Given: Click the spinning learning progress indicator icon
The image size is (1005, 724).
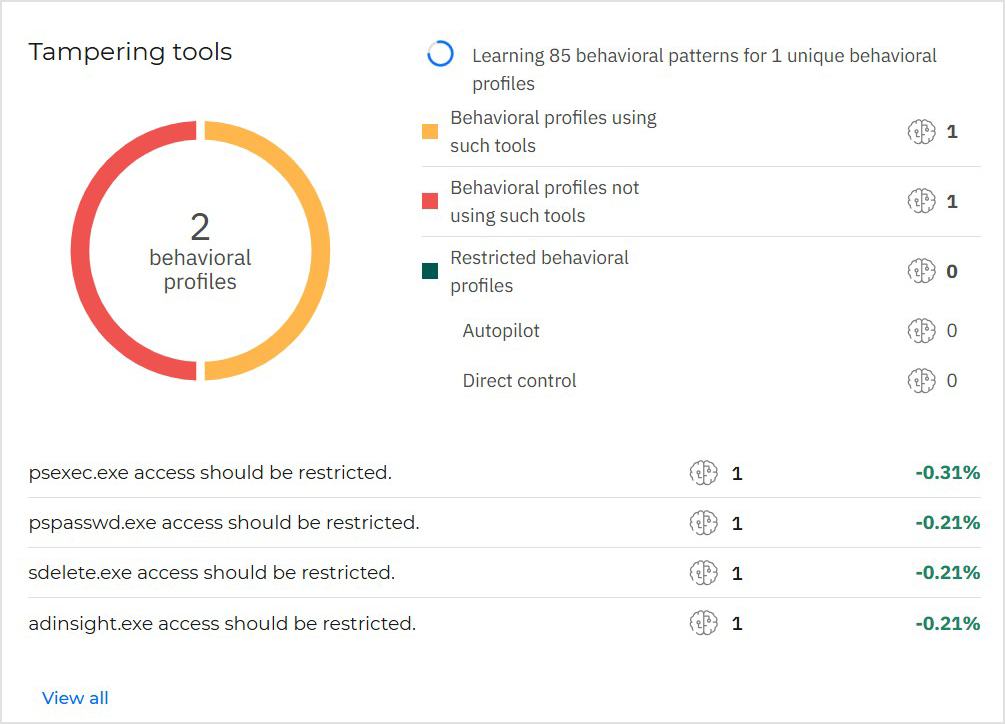Looking at the screenshot, I should click(440, 55).
